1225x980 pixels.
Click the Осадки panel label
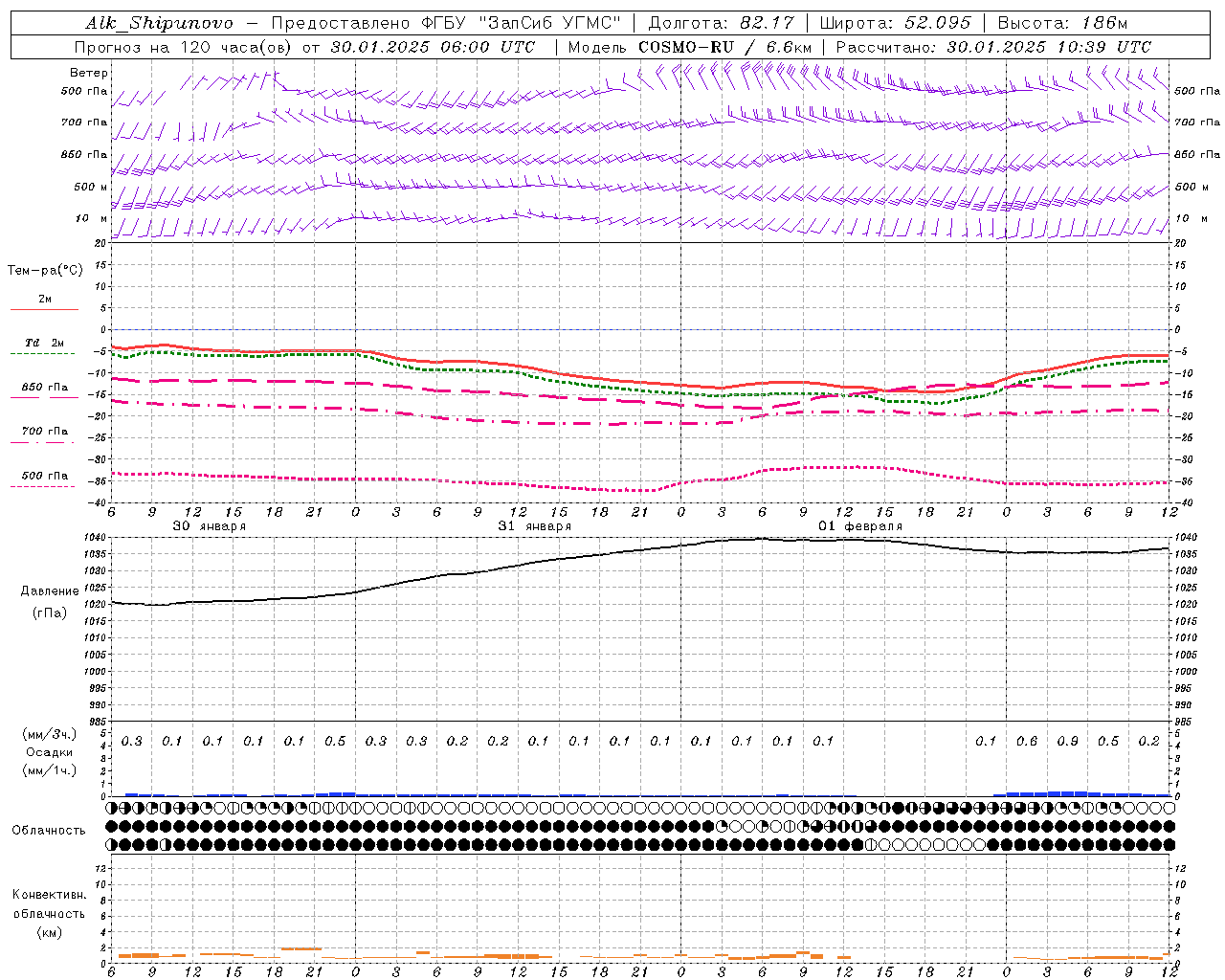click(50, 752)
